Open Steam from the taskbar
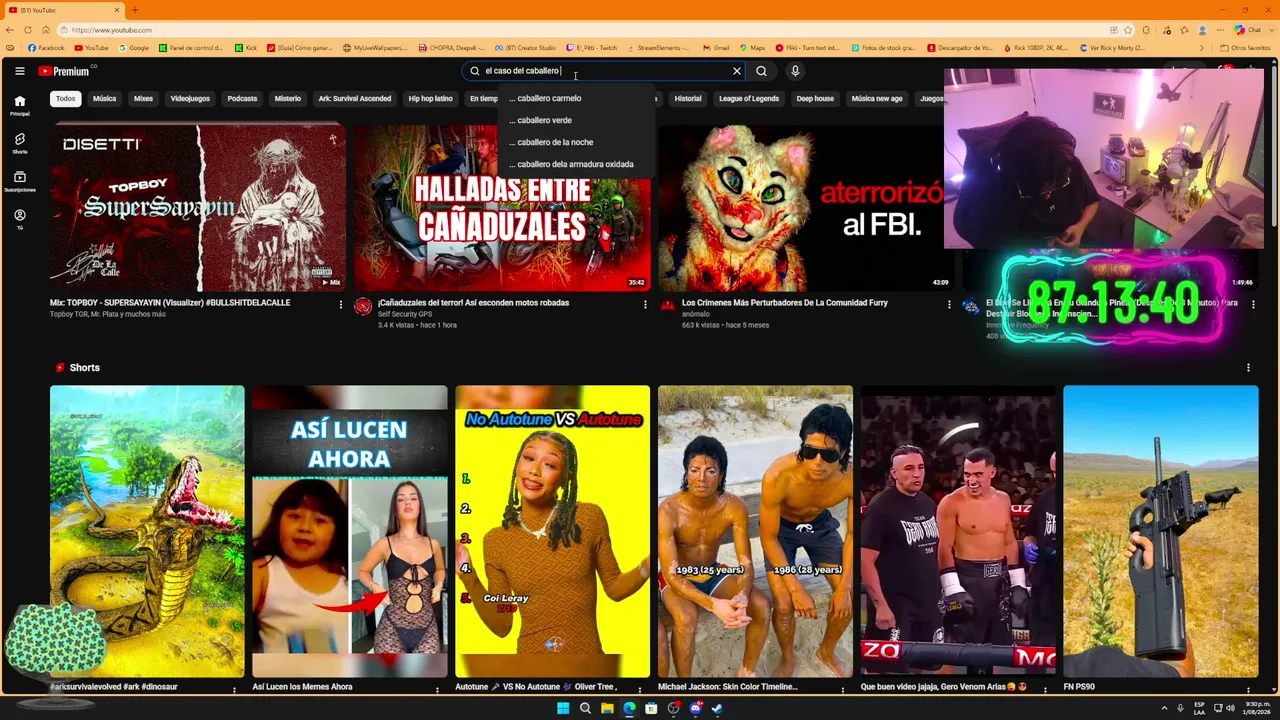The width and height of the screenshot is (1280, 720). (717, 708)
